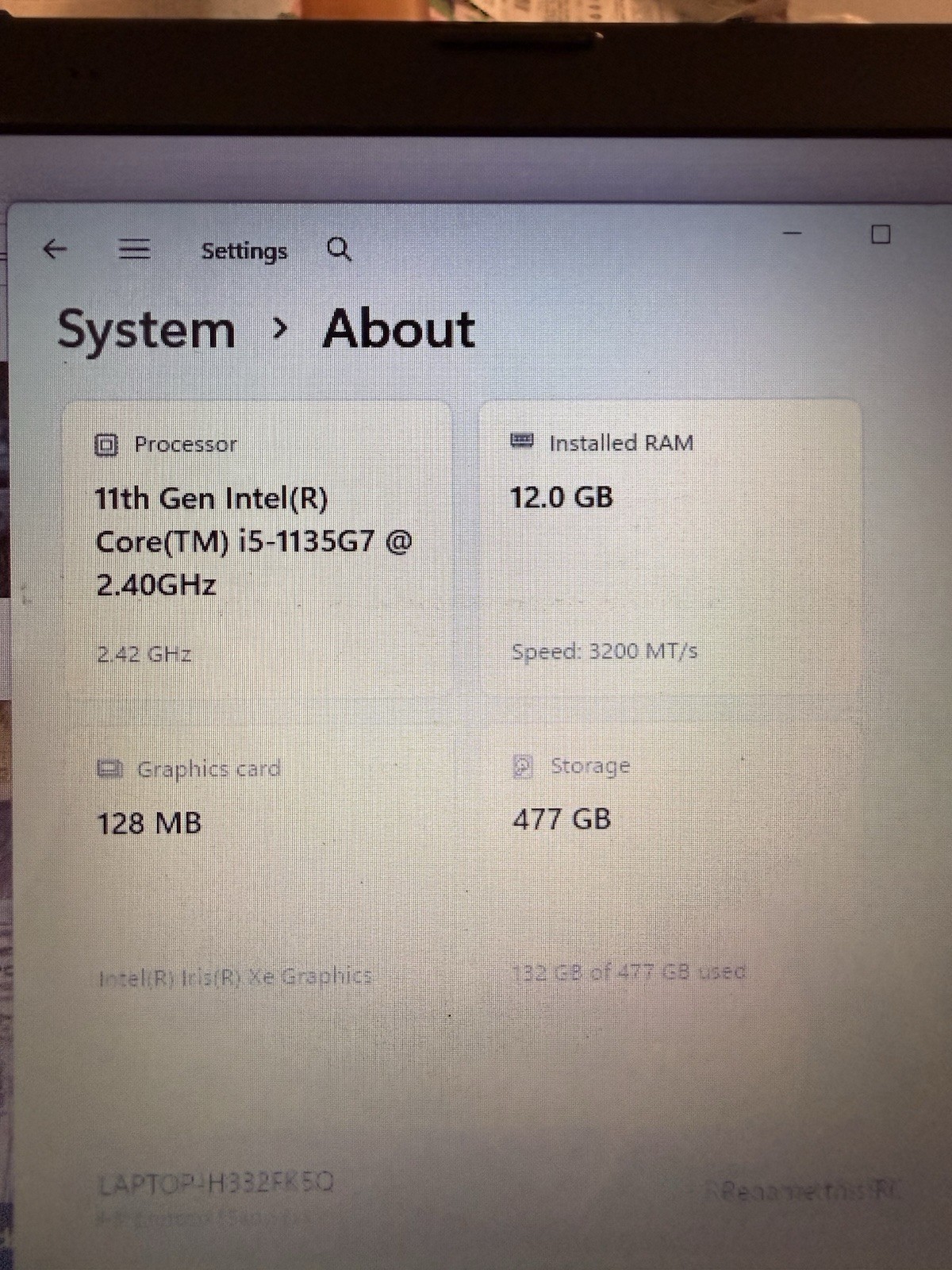Select the 11th Gen Intel processor name
This screenshot has width=952, height=1270.
254,541
